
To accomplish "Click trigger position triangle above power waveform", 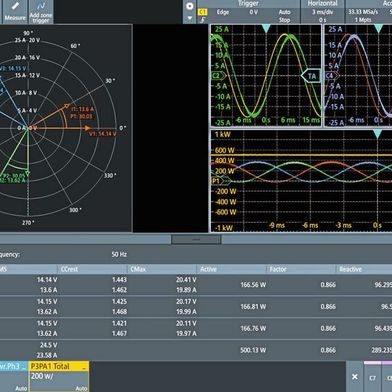I will coord(377,134).
